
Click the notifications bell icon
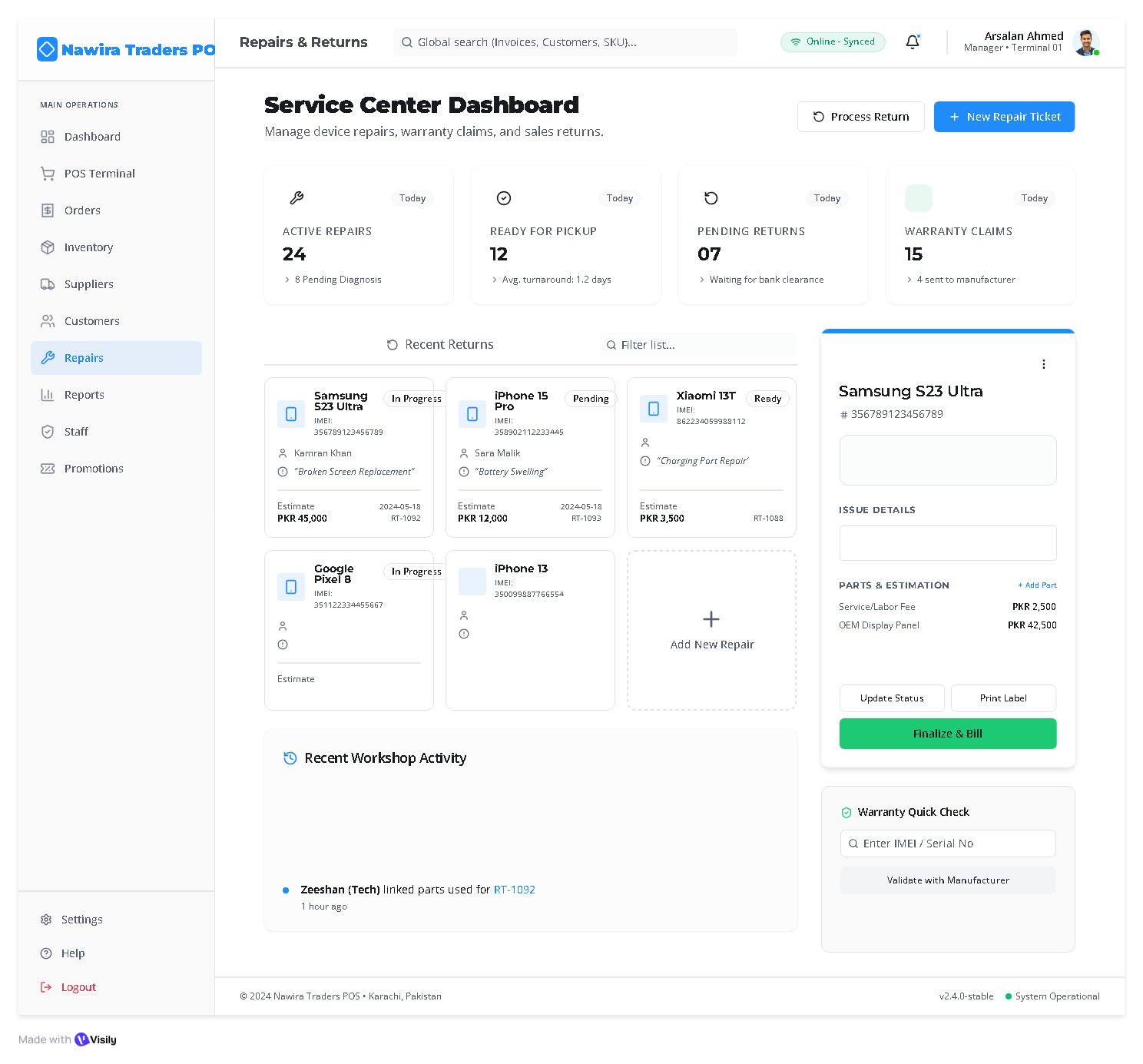912,42
